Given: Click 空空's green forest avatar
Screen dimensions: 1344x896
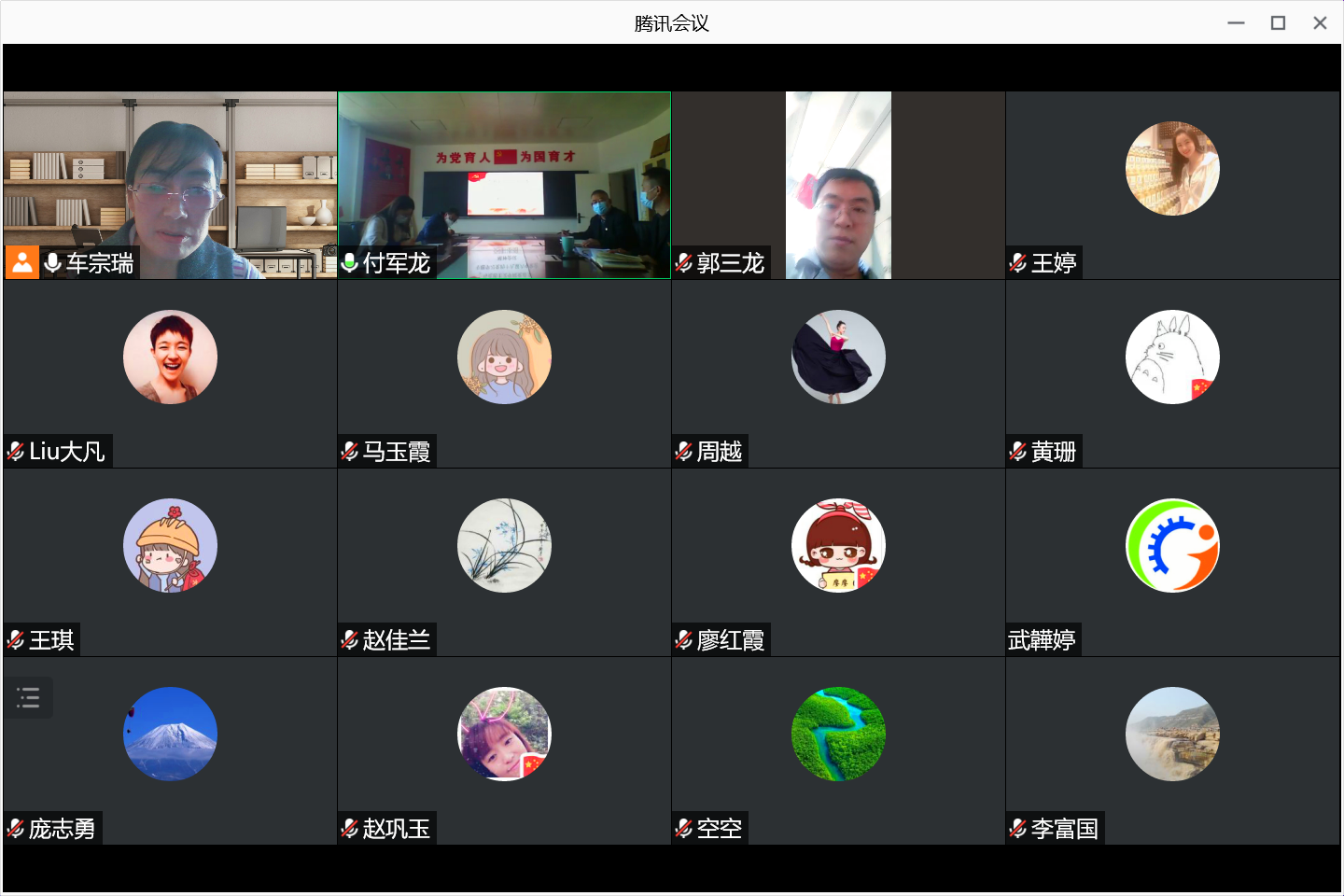Looking at the screenshot, I should coord(838,735).
